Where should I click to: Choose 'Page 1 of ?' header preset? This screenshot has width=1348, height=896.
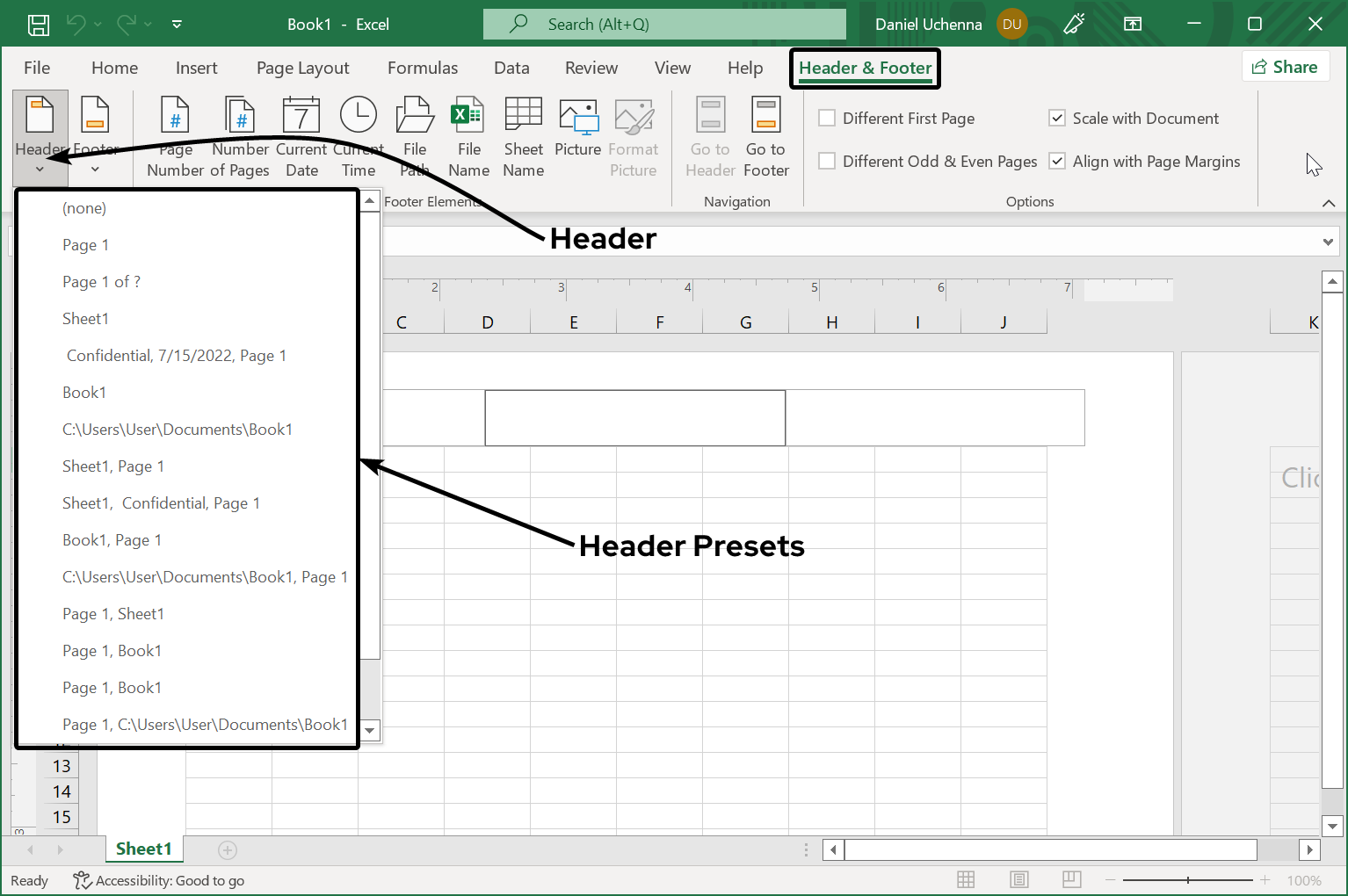101,282
